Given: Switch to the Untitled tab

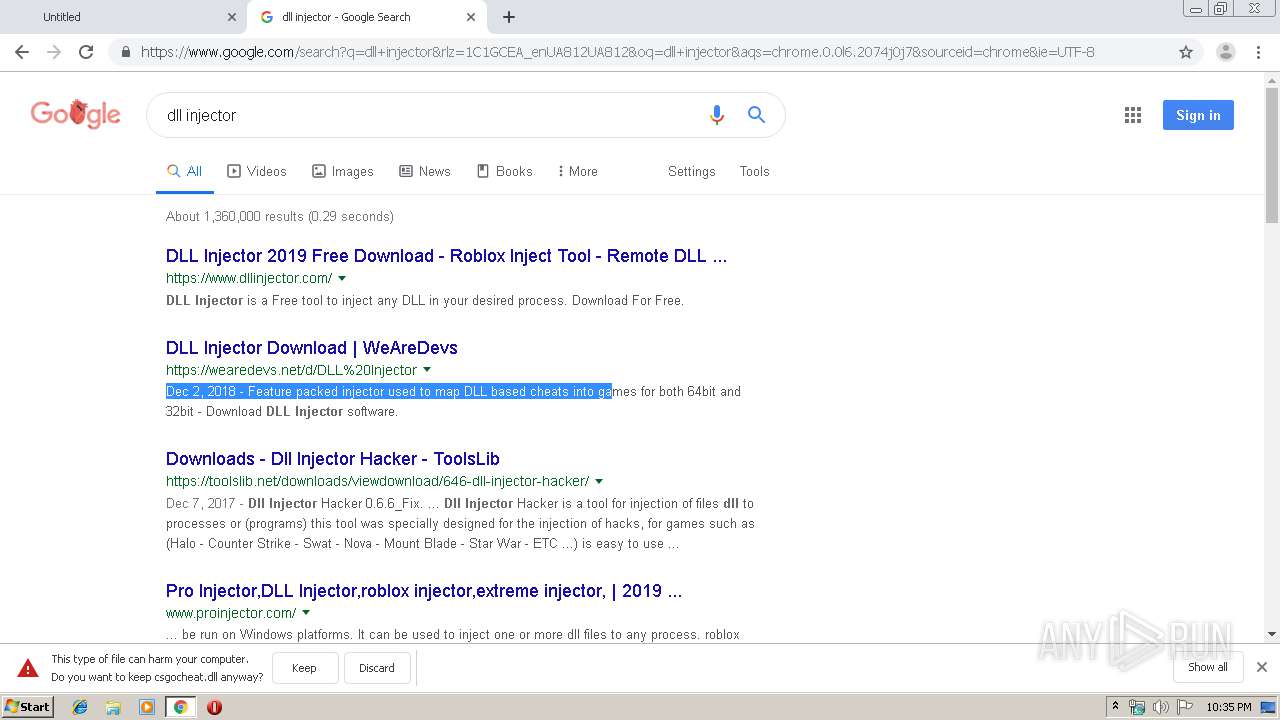Looking at the screenshot, I should (124, 17).
